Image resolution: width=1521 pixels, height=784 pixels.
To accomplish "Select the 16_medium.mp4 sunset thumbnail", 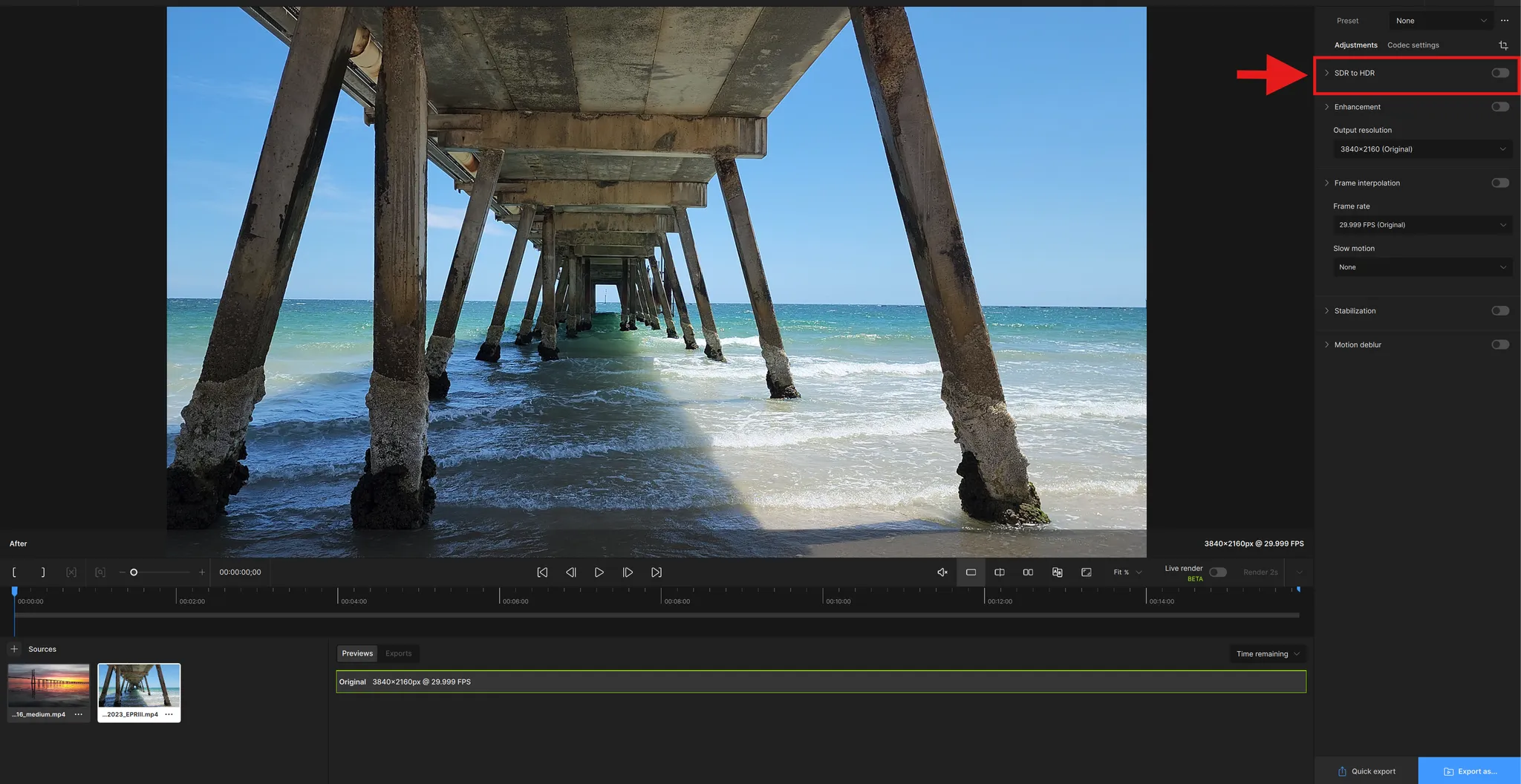I will [x=48, y=685].
